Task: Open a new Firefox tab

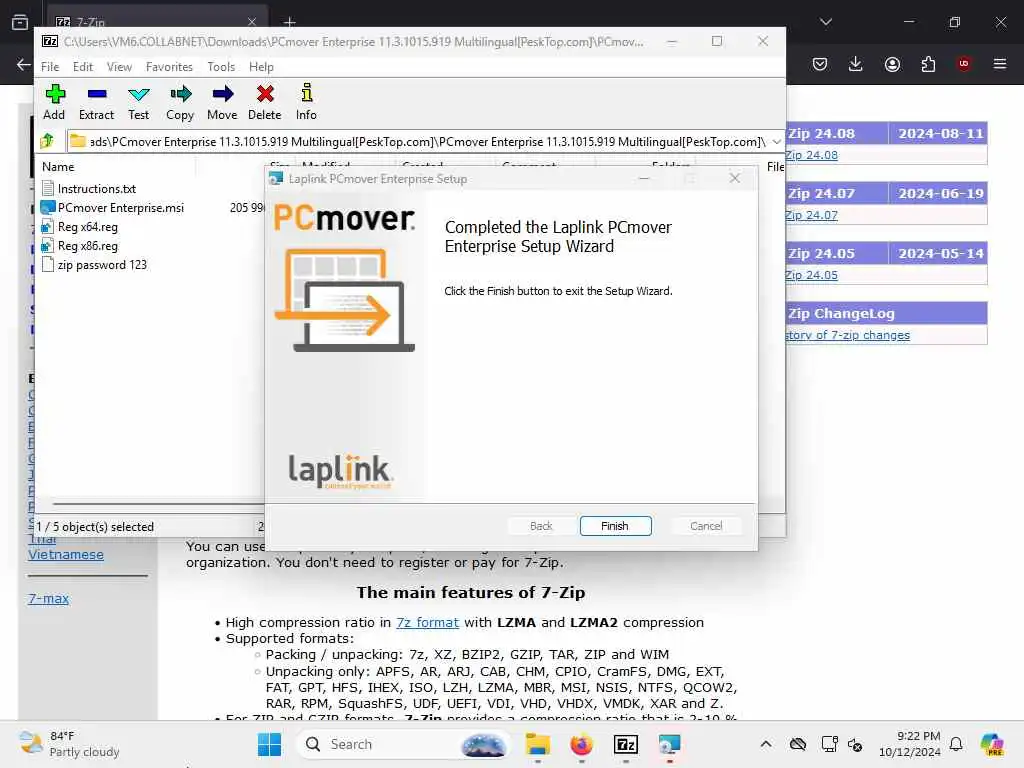Action: [289, 22]
